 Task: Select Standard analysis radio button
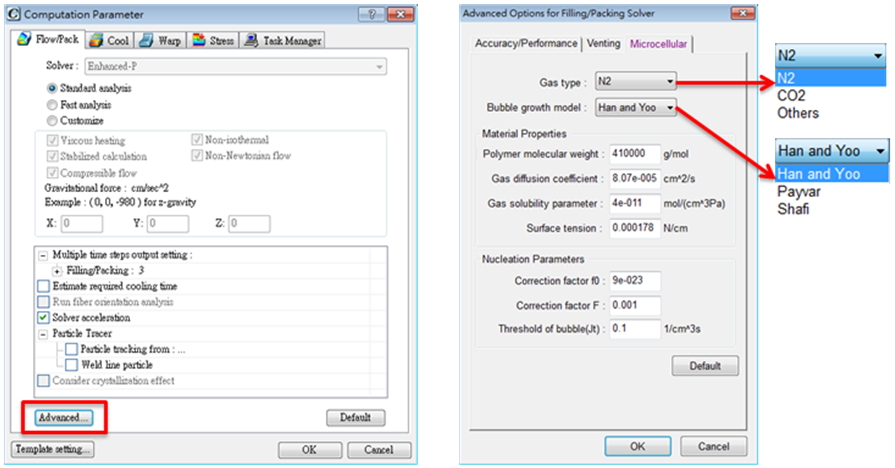[x=52, y=88]
